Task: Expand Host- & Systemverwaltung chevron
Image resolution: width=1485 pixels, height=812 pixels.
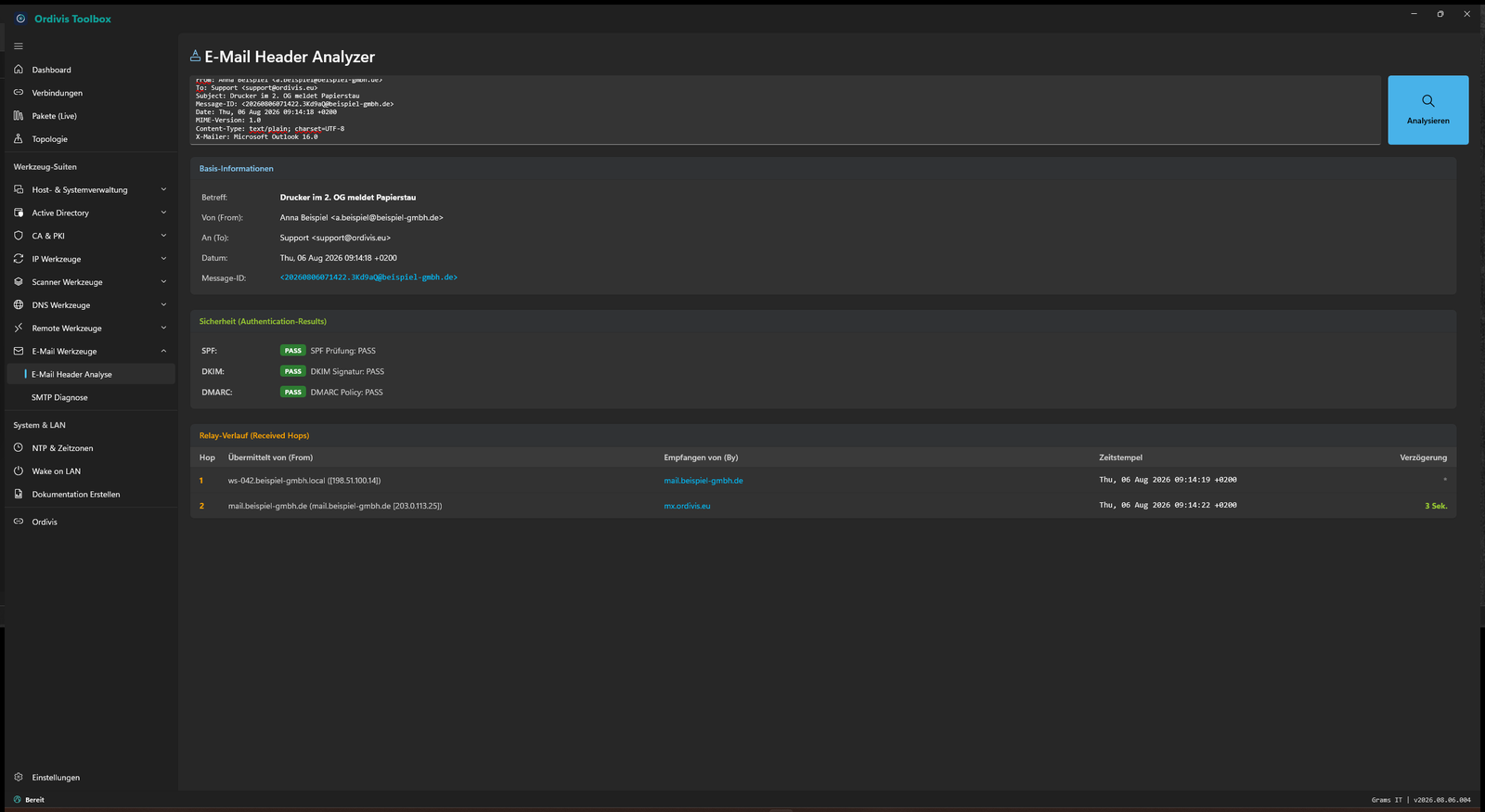Action: pos(163,189)
